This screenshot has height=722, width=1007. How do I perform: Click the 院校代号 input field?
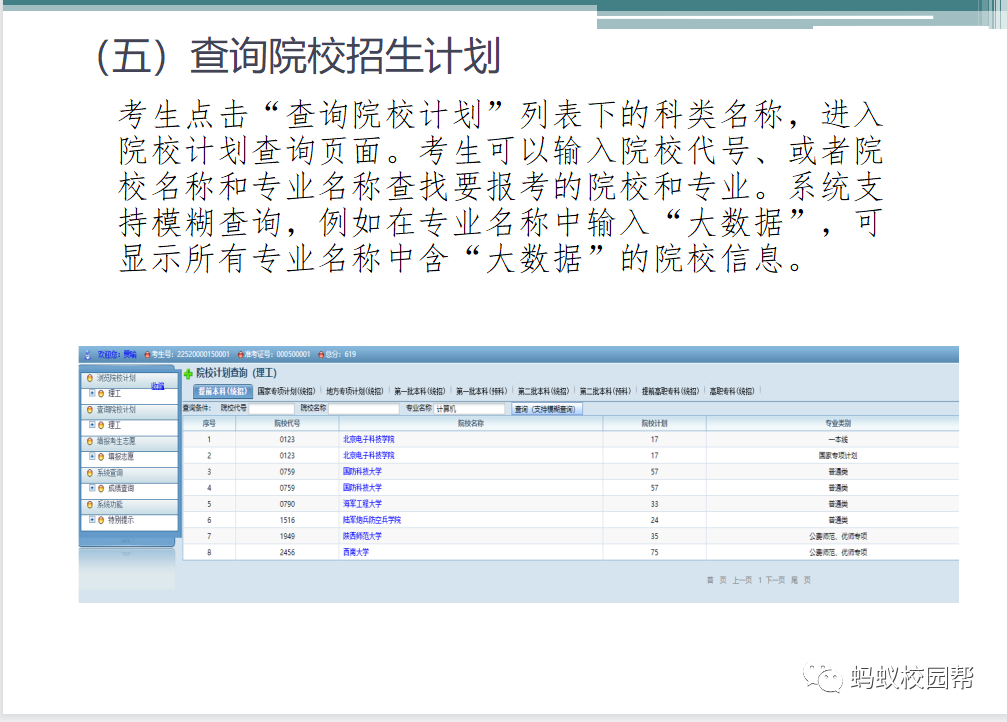pos(271,408)
